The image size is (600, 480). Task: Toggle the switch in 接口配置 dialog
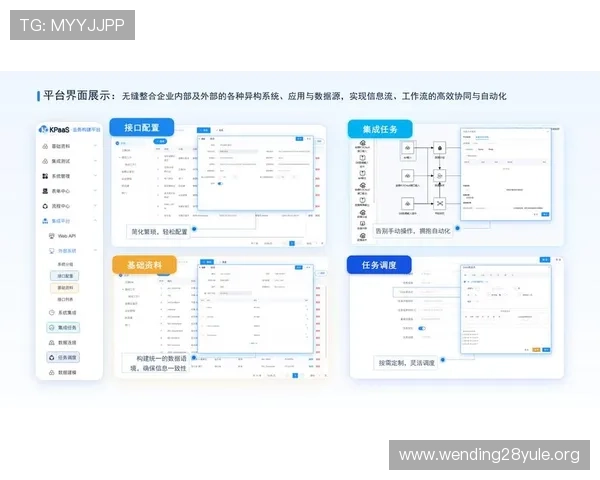point(220,184)
